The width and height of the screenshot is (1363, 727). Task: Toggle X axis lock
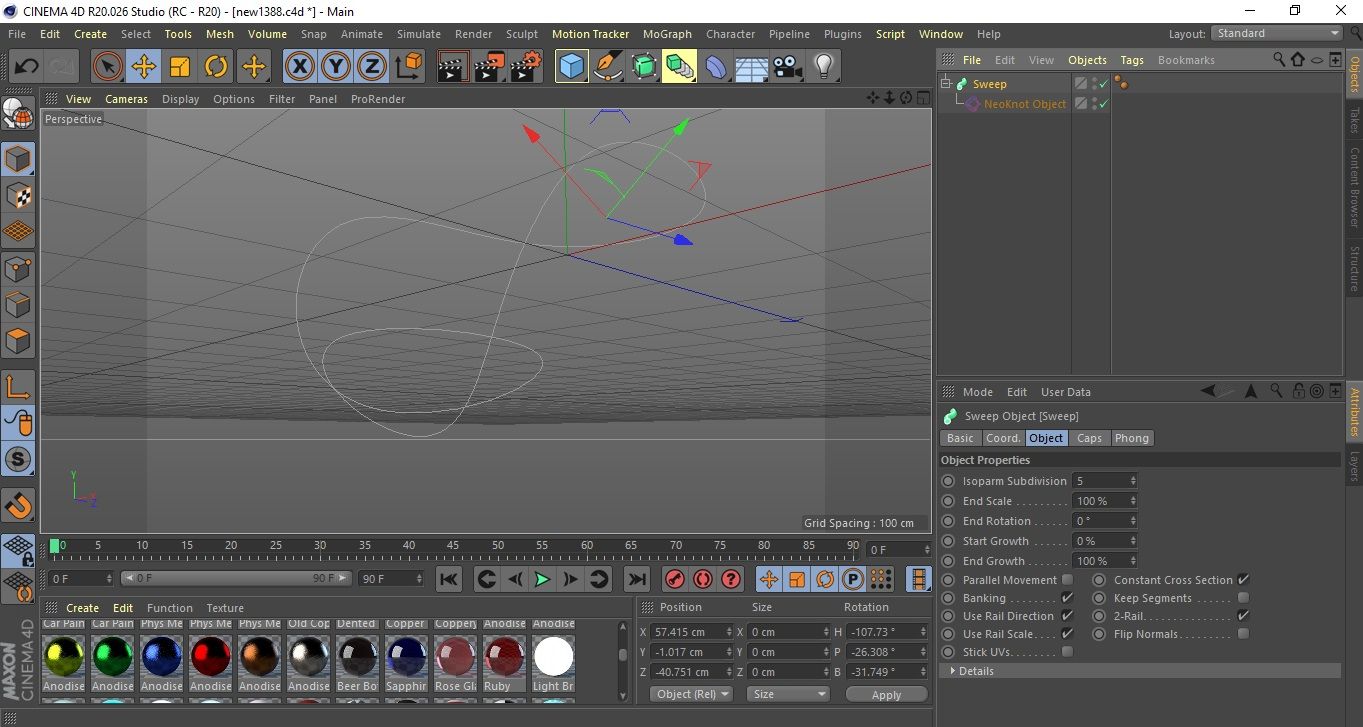[x=299, y=67]
